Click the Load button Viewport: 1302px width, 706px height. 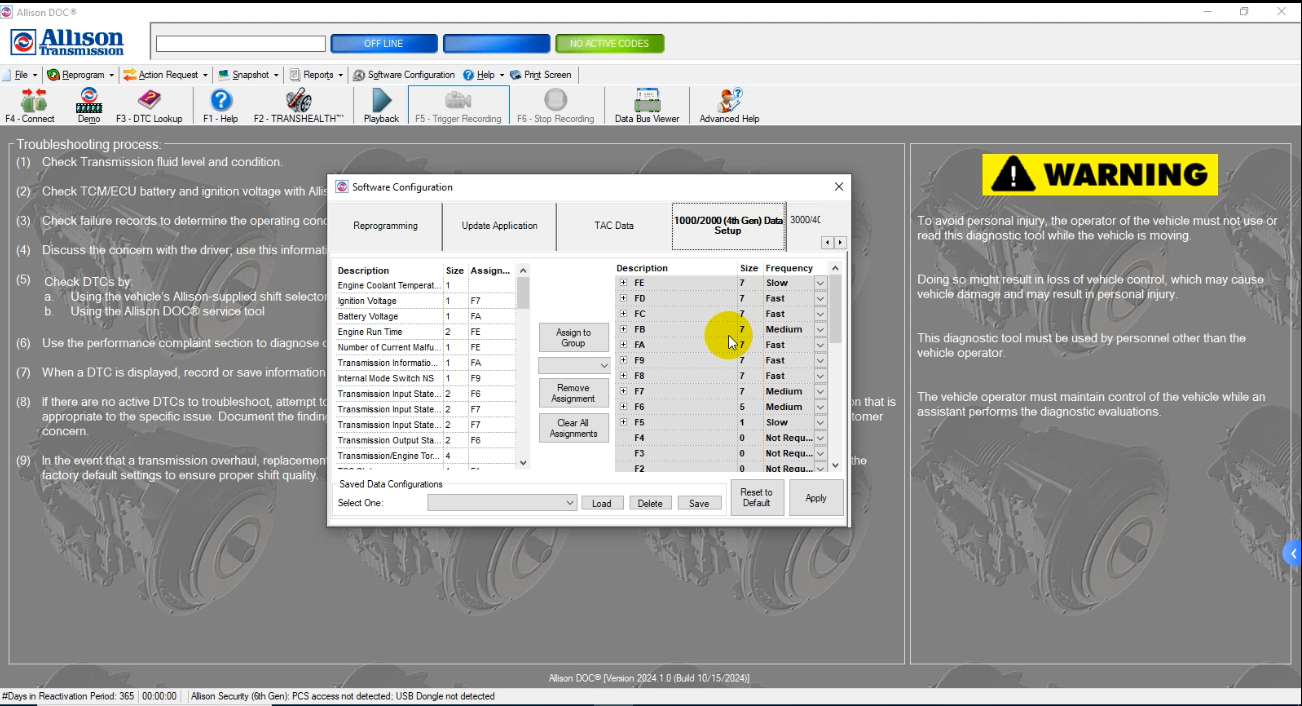[602, 503]
